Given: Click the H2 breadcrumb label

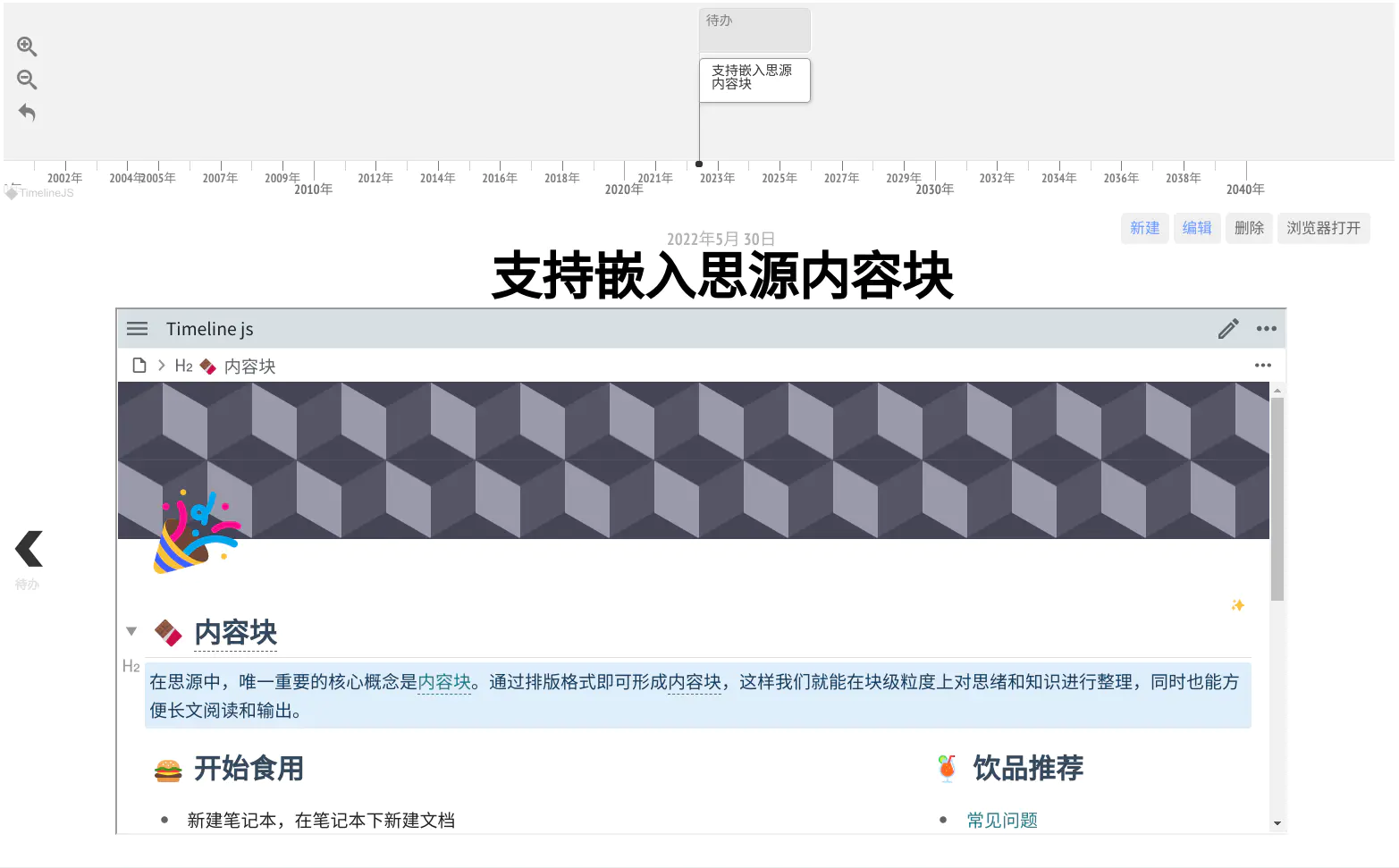Looking at the screenshot, I should point(184,366).
